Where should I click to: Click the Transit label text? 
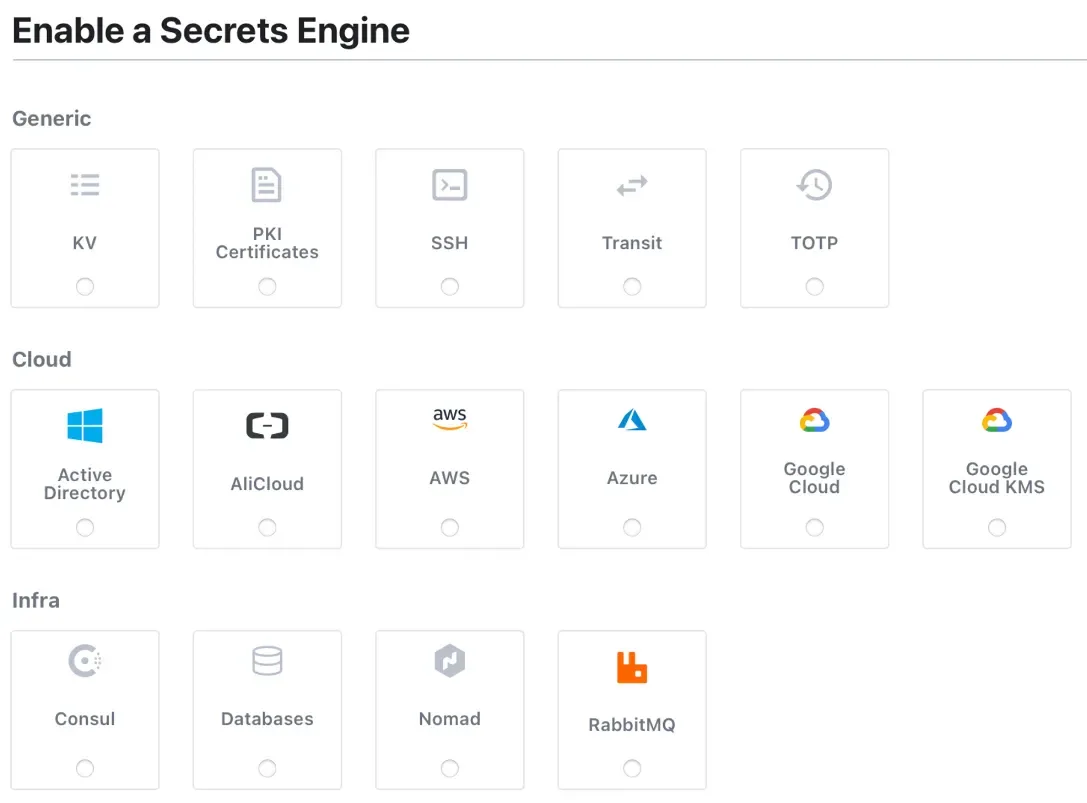(x=632, y=243)
